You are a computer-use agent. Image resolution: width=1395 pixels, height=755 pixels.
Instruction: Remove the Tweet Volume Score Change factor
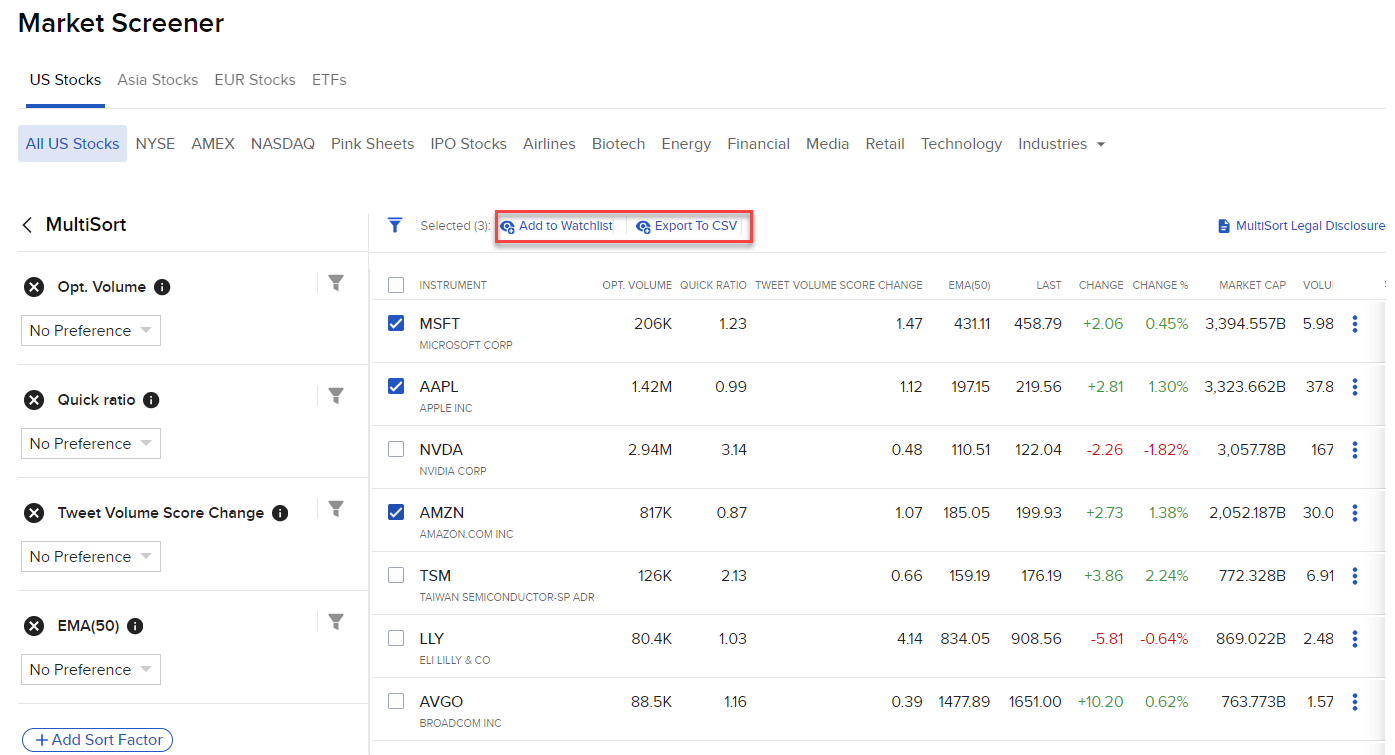pos(33,513)
